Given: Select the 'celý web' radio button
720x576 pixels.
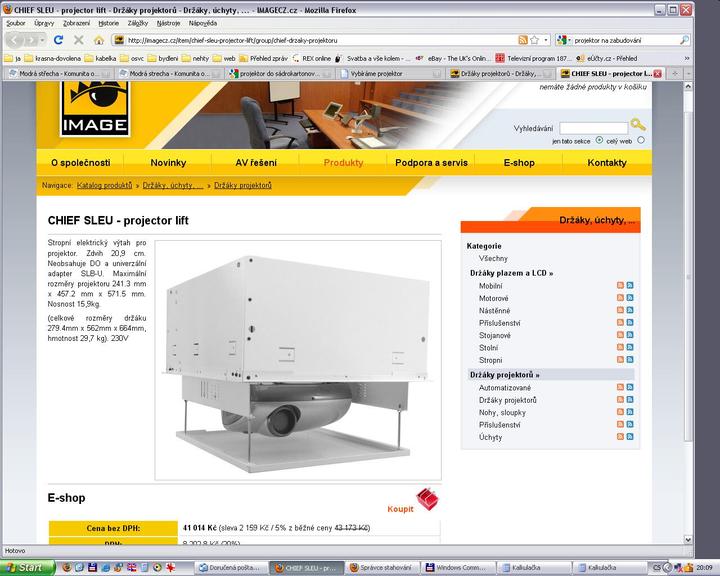Looking at the screenshot, I should coord(641,141).
